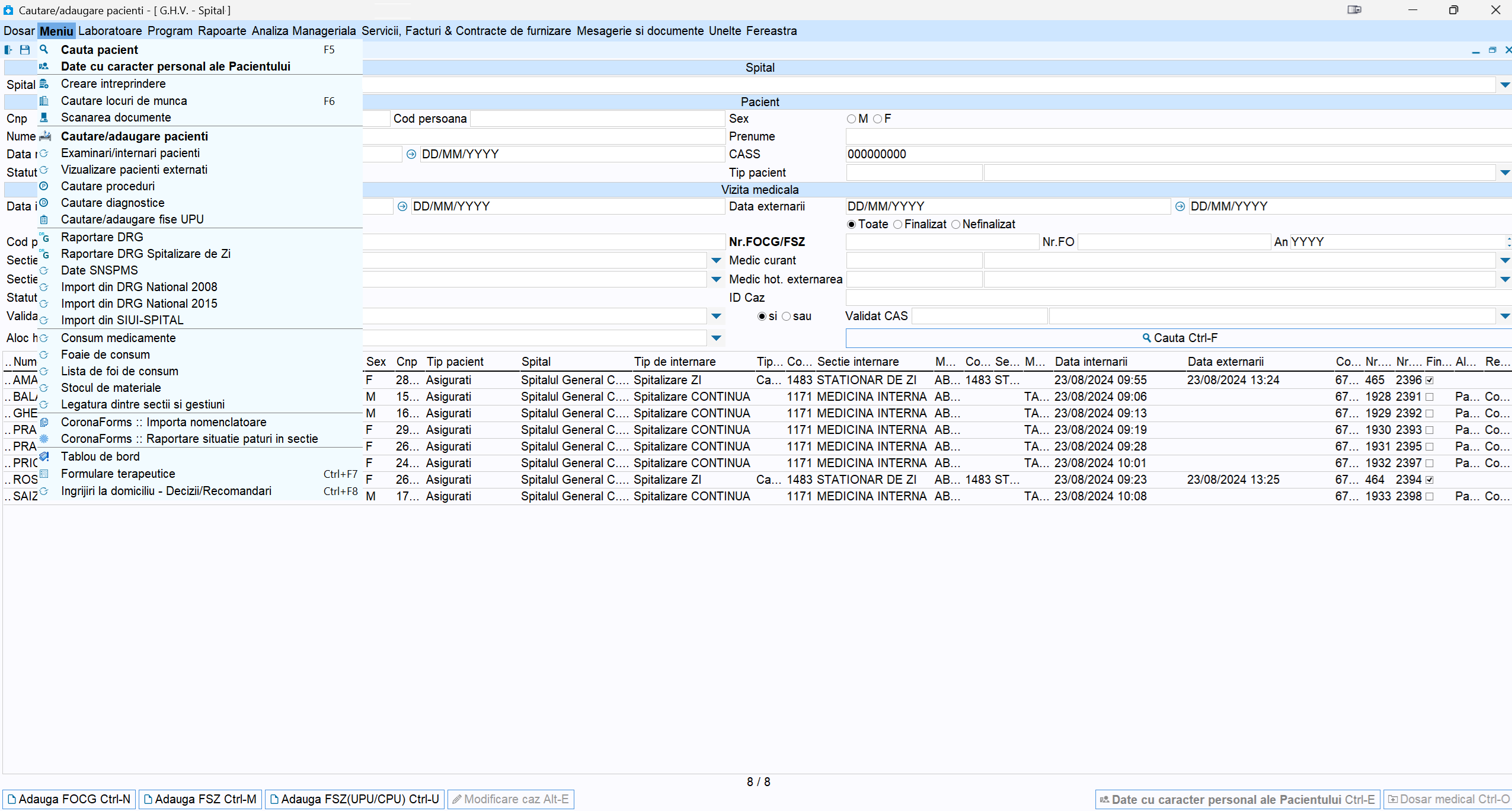Image resolution: width=1512 pixels, height=811 pixels.
Task: Click the dashboard icon beside Tablou de bord
Action: tap(44, 456)
